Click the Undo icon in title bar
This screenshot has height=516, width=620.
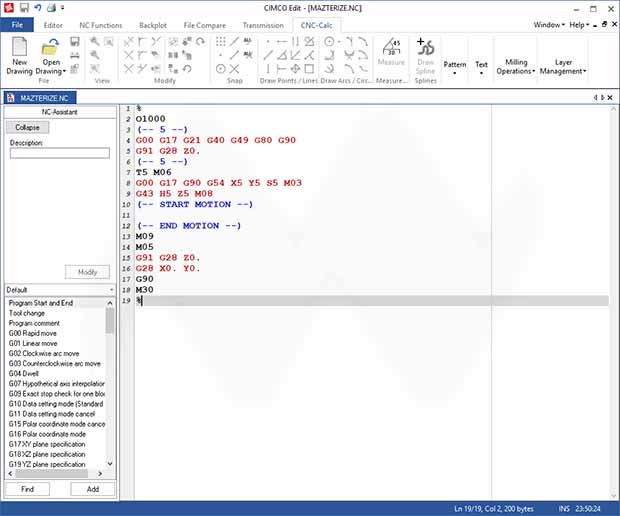pyautogui.click(x=38, y=8)
